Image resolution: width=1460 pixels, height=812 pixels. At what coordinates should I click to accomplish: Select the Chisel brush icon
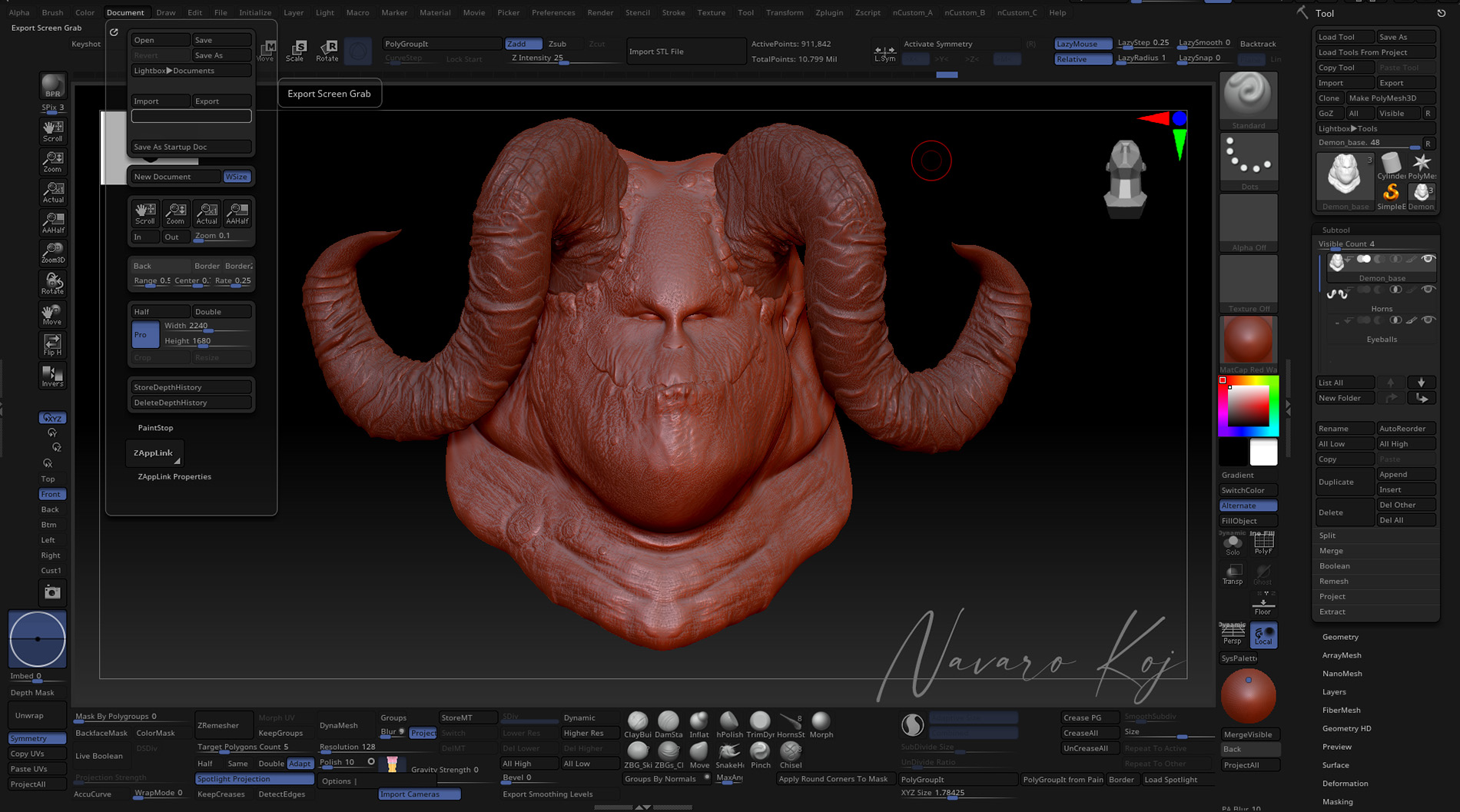(x=791, y=755)
